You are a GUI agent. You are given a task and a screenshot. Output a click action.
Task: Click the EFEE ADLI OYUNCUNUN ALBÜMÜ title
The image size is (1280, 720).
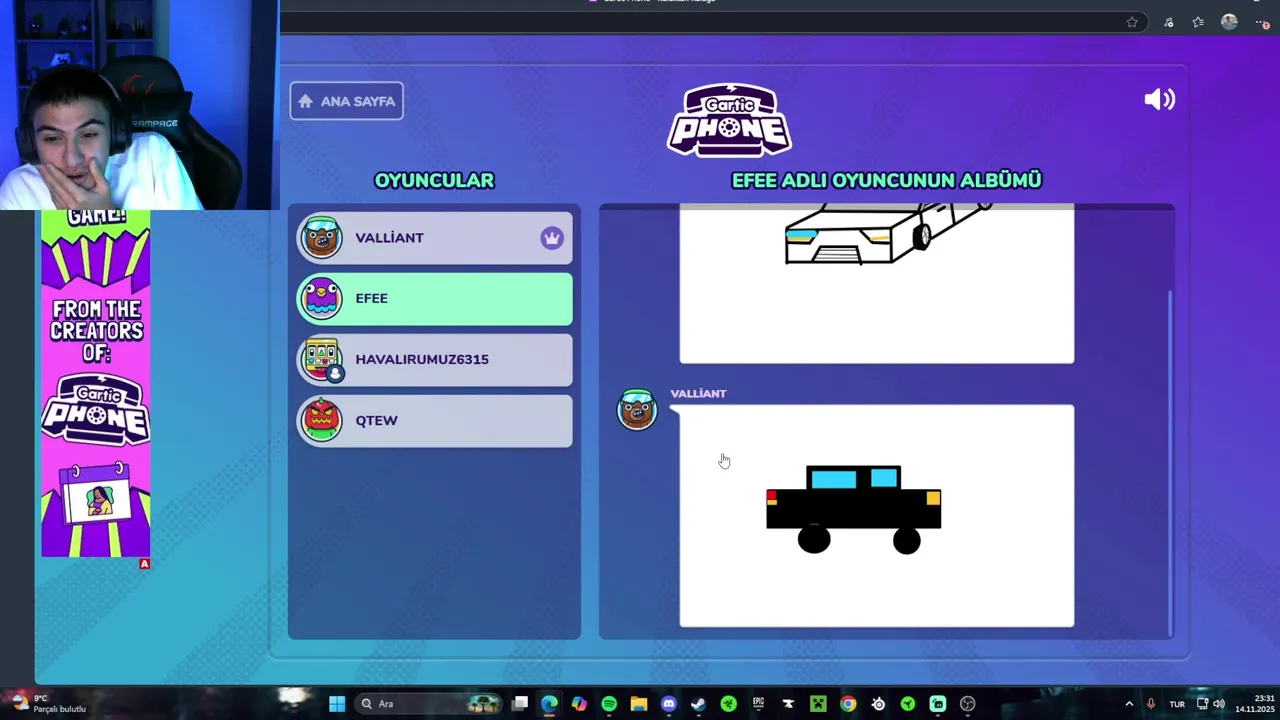click(x=887, y=180)
